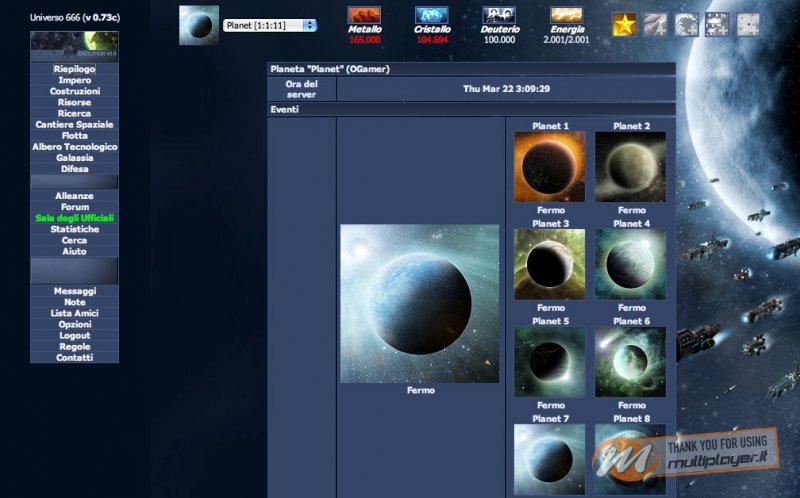Screen dimensions: 800x498
Task: Select the Planet 2 thumbnail
Action: pos(631,167)
